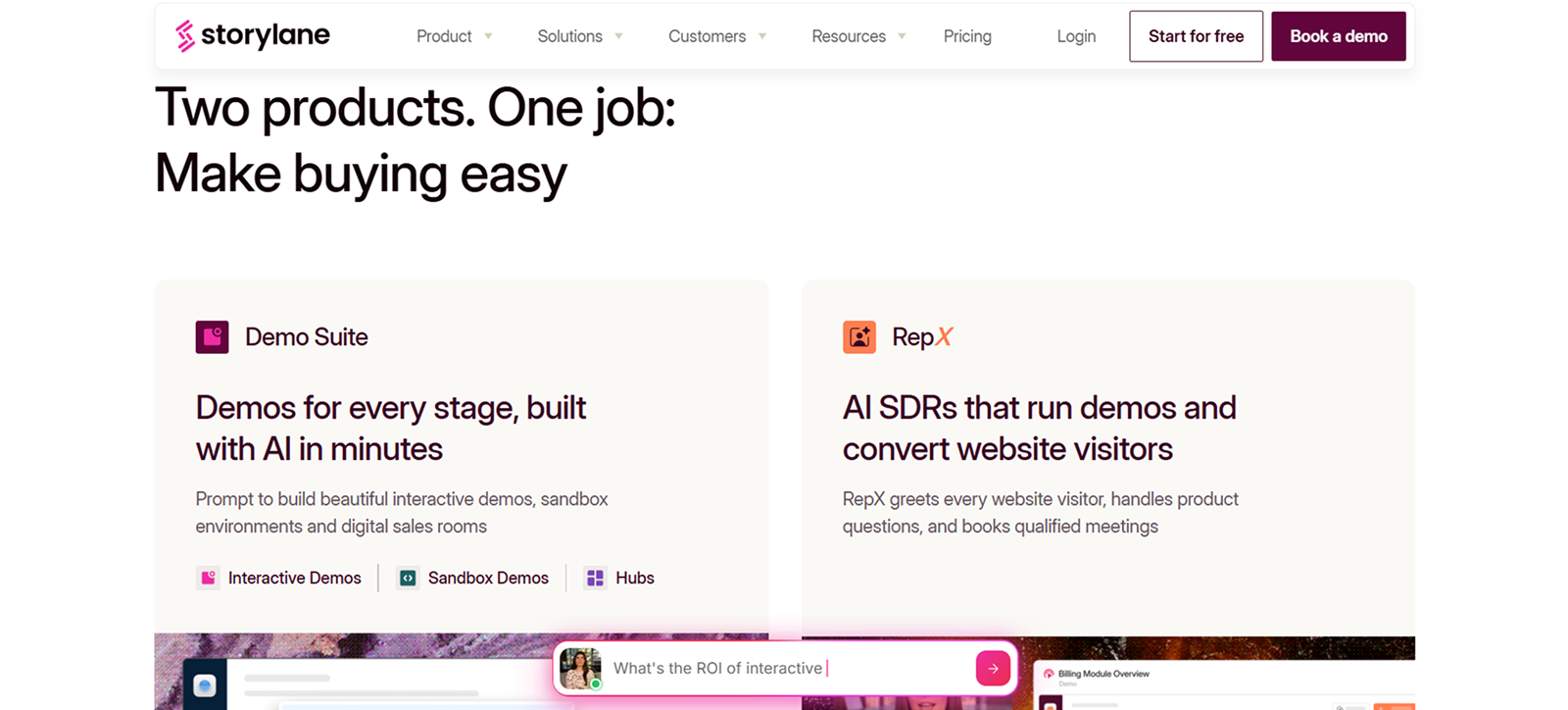Click the Start for free button
Viewport: 1568px width, 710px height.
pos(1196,36)
